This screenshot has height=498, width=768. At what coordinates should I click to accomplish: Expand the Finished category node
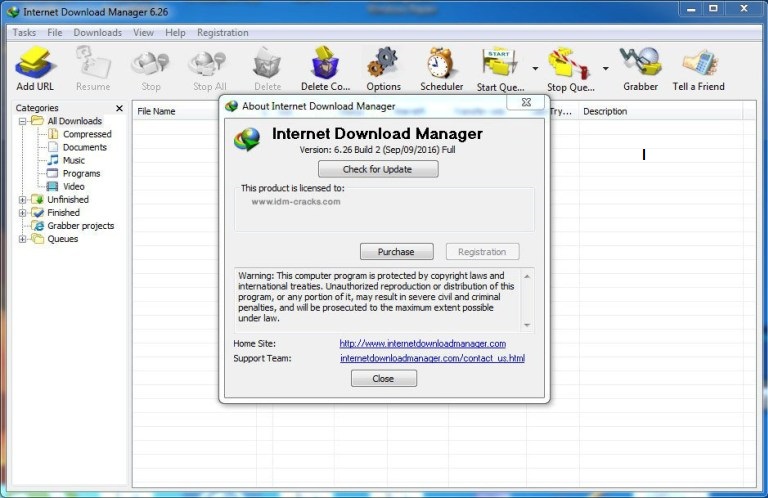coord(22,213)
